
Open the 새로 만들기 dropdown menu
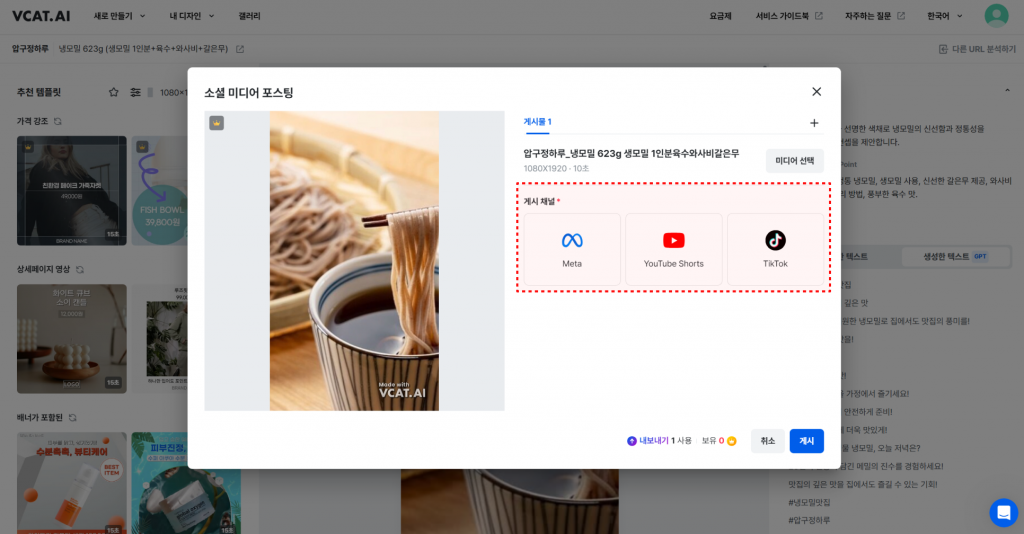coord(119,16)
